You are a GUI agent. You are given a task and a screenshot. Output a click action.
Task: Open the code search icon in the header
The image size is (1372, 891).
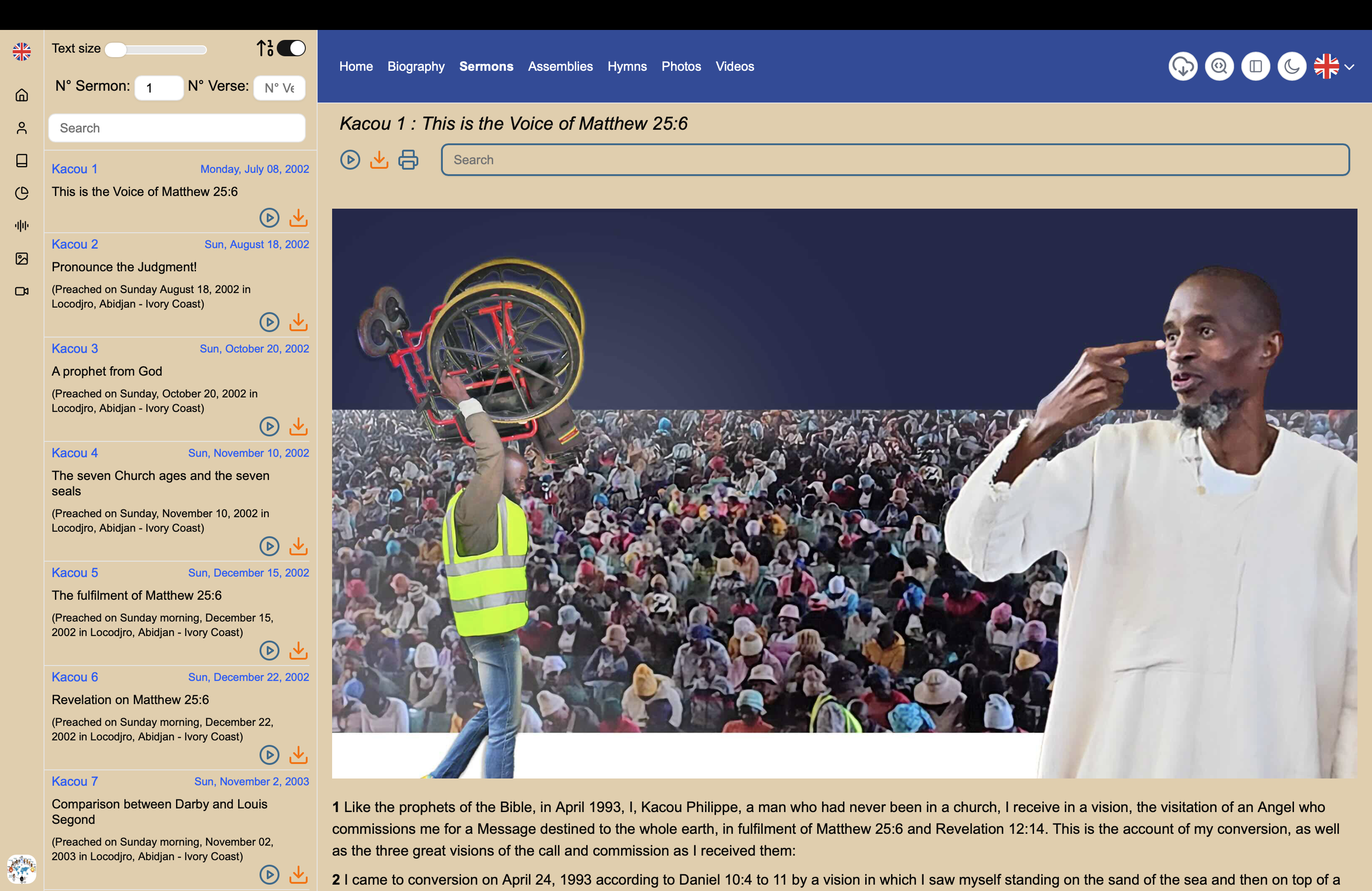coord(1219,66)
